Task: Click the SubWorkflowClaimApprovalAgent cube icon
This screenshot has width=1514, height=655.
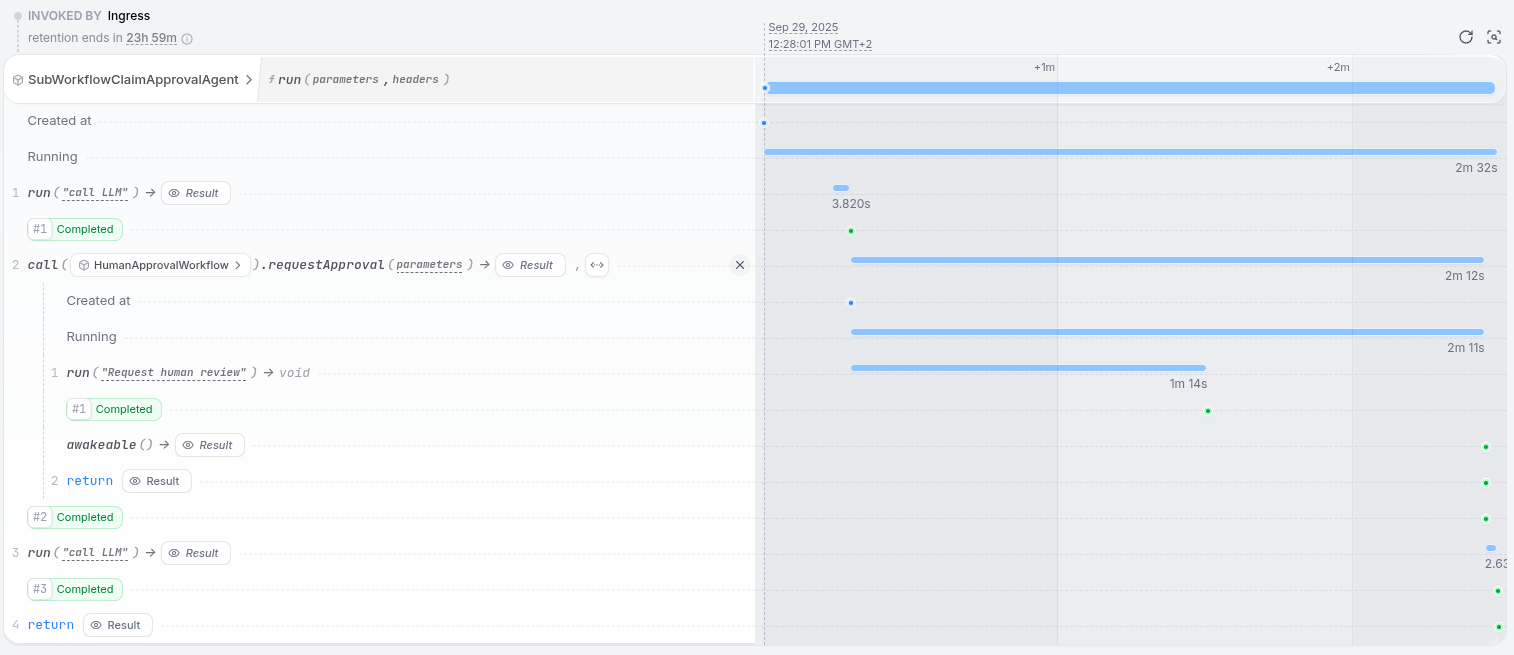Action: (x=18, y=80)
